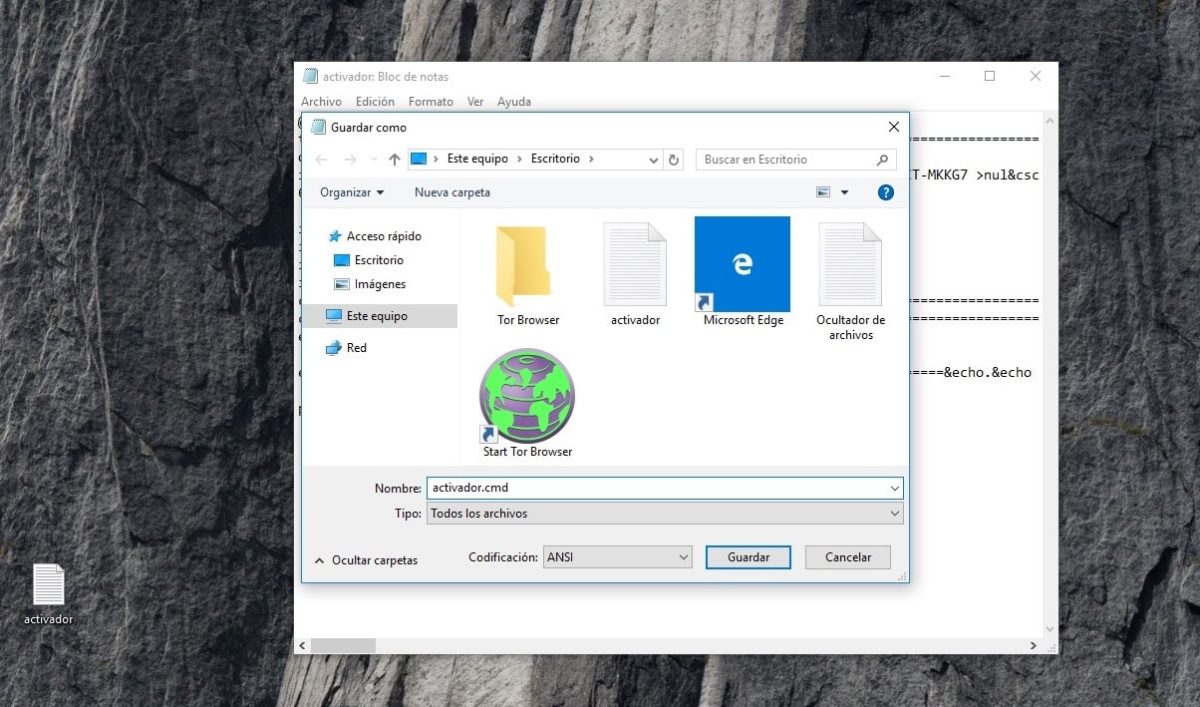Expand the Codificación ANSI dropdown
Screen dimensions: 1200x707
tap(617, 557)
